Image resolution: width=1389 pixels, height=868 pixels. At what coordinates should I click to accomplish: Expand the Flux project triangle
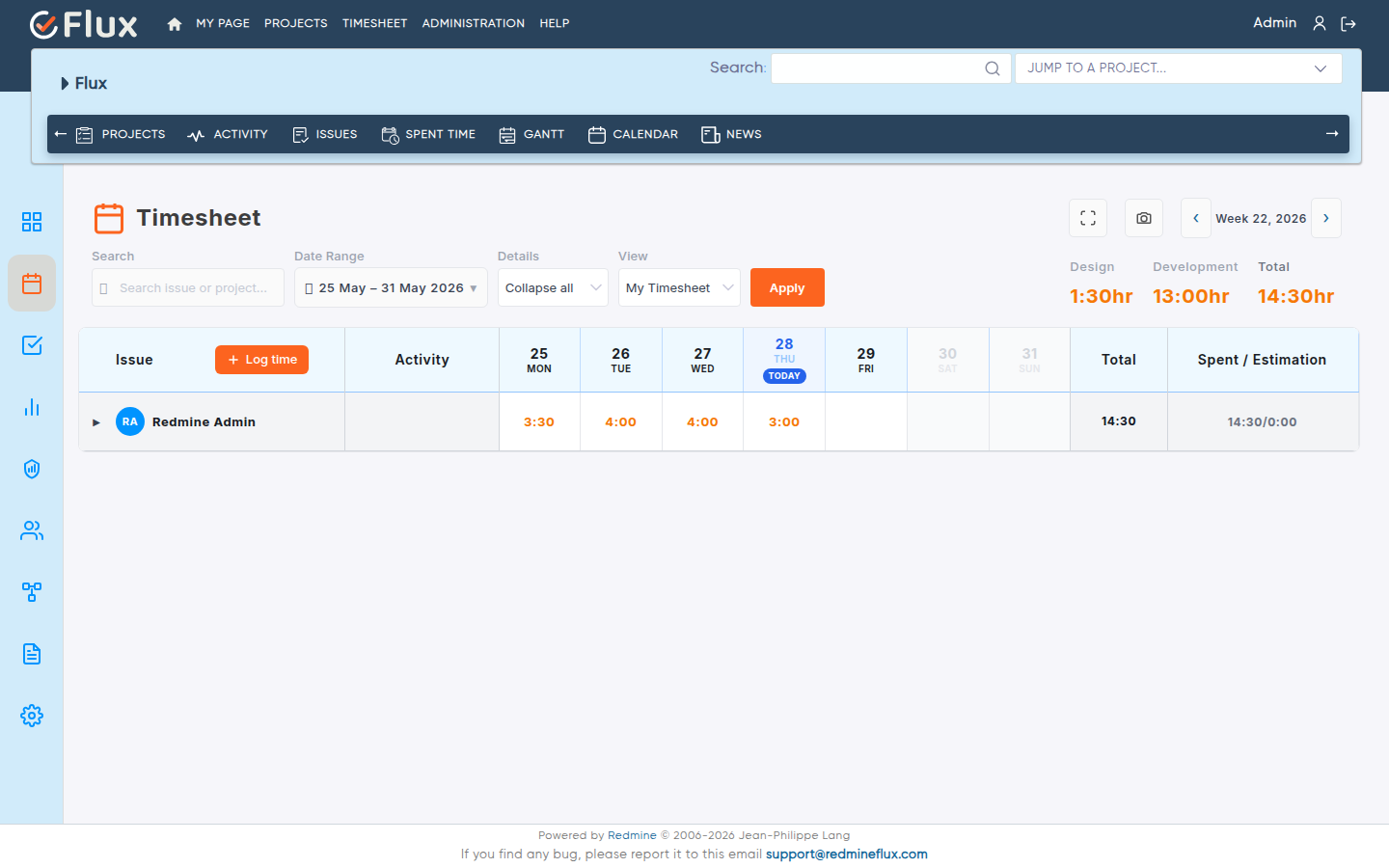(x=65, y=84)
